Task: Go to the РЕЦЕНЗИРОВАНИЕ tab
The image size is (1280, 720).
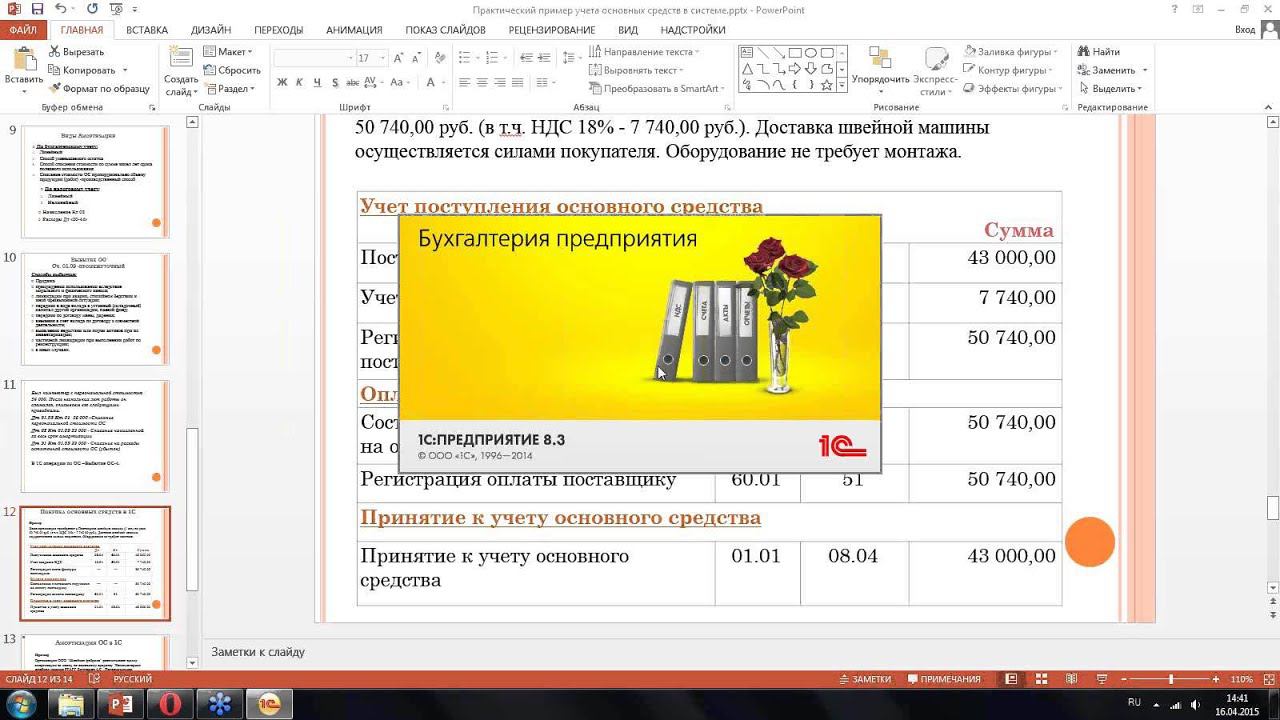Action: [551, 30]
